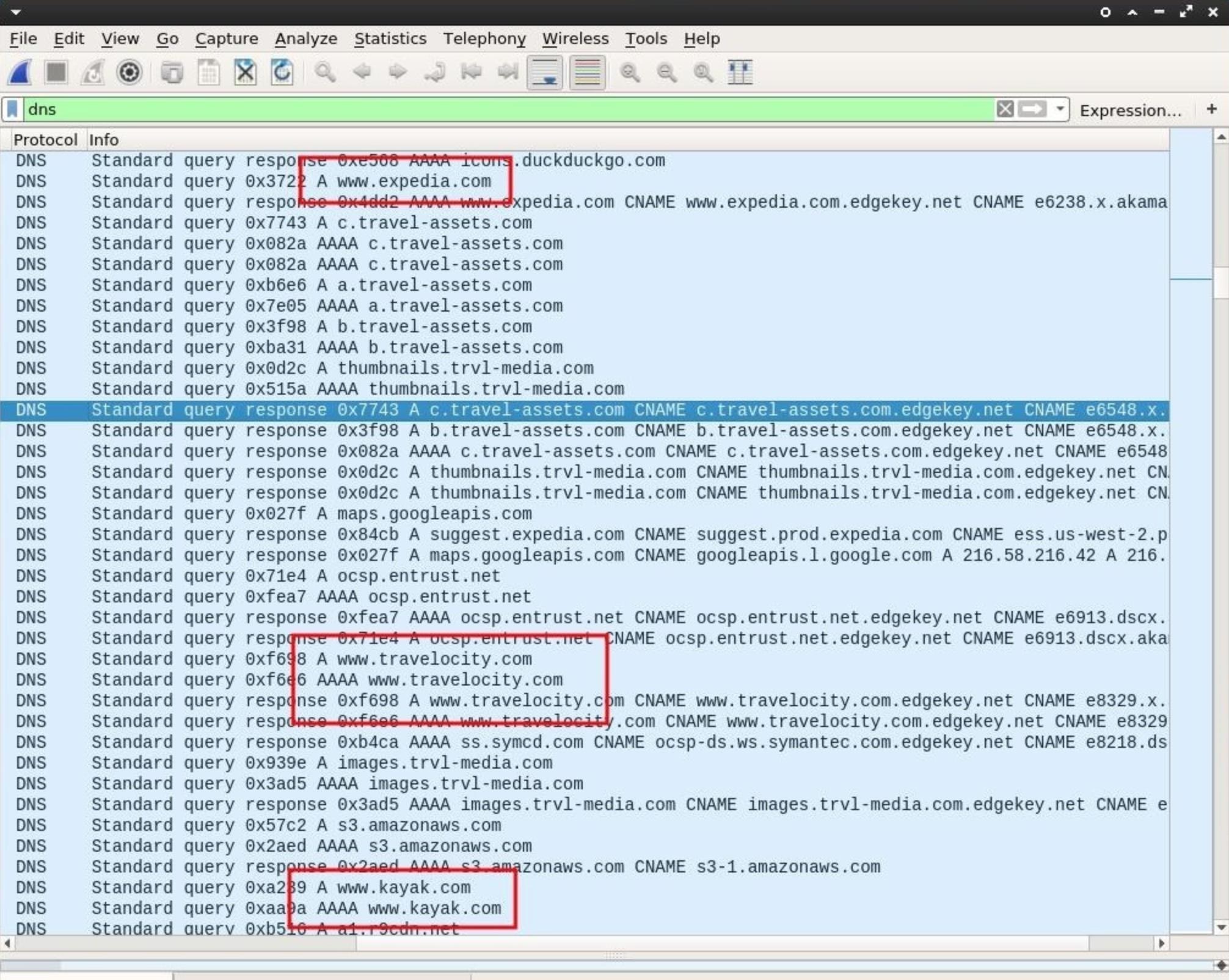Click the Expression... button
This screenshot has height=980, width=1229.
[x=1129, y=110]
